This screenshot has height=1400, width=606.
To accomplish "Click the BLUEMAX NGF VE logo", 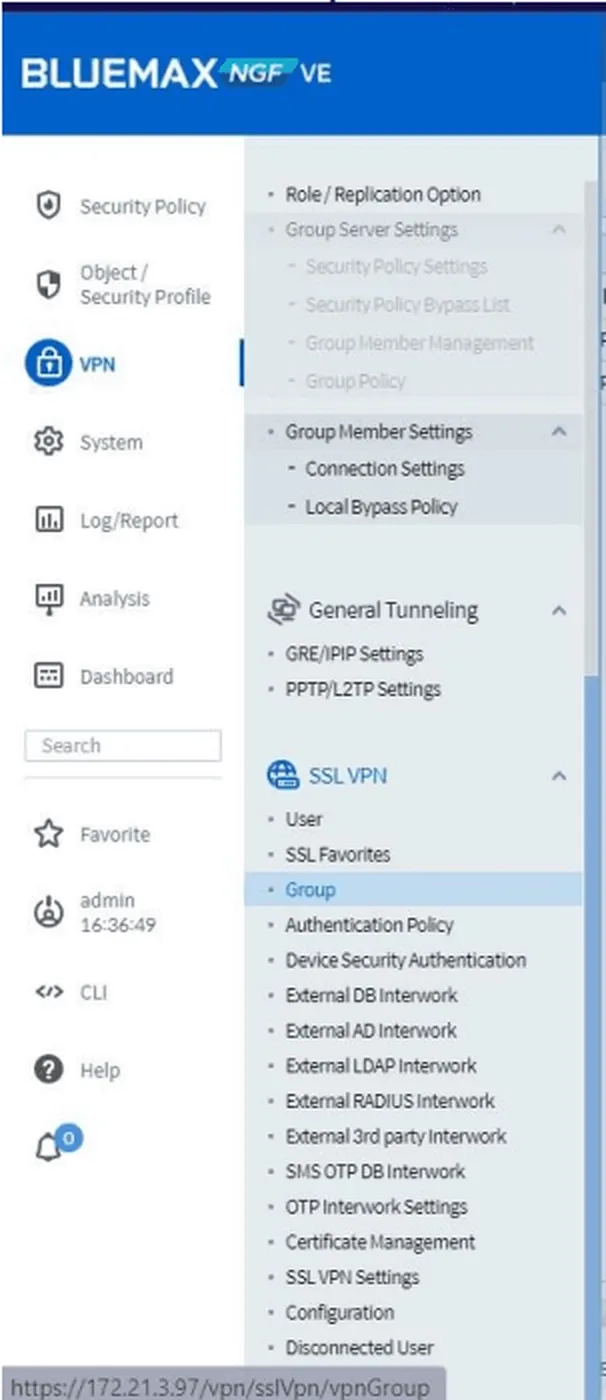I will click(x=176, y=73).
